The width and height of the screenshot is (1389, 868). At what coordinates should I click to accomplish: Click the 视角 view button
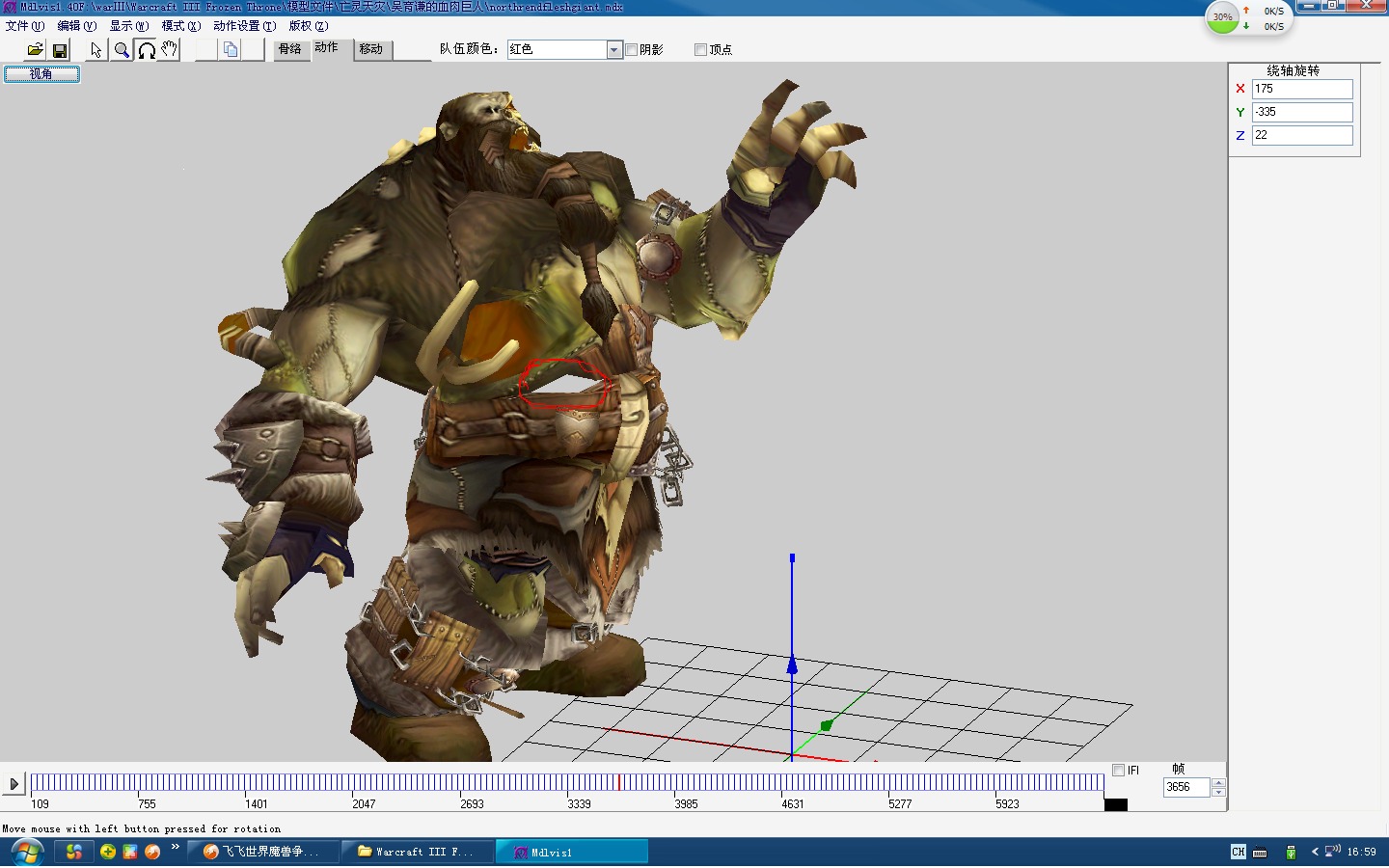[x=41, y=74]
